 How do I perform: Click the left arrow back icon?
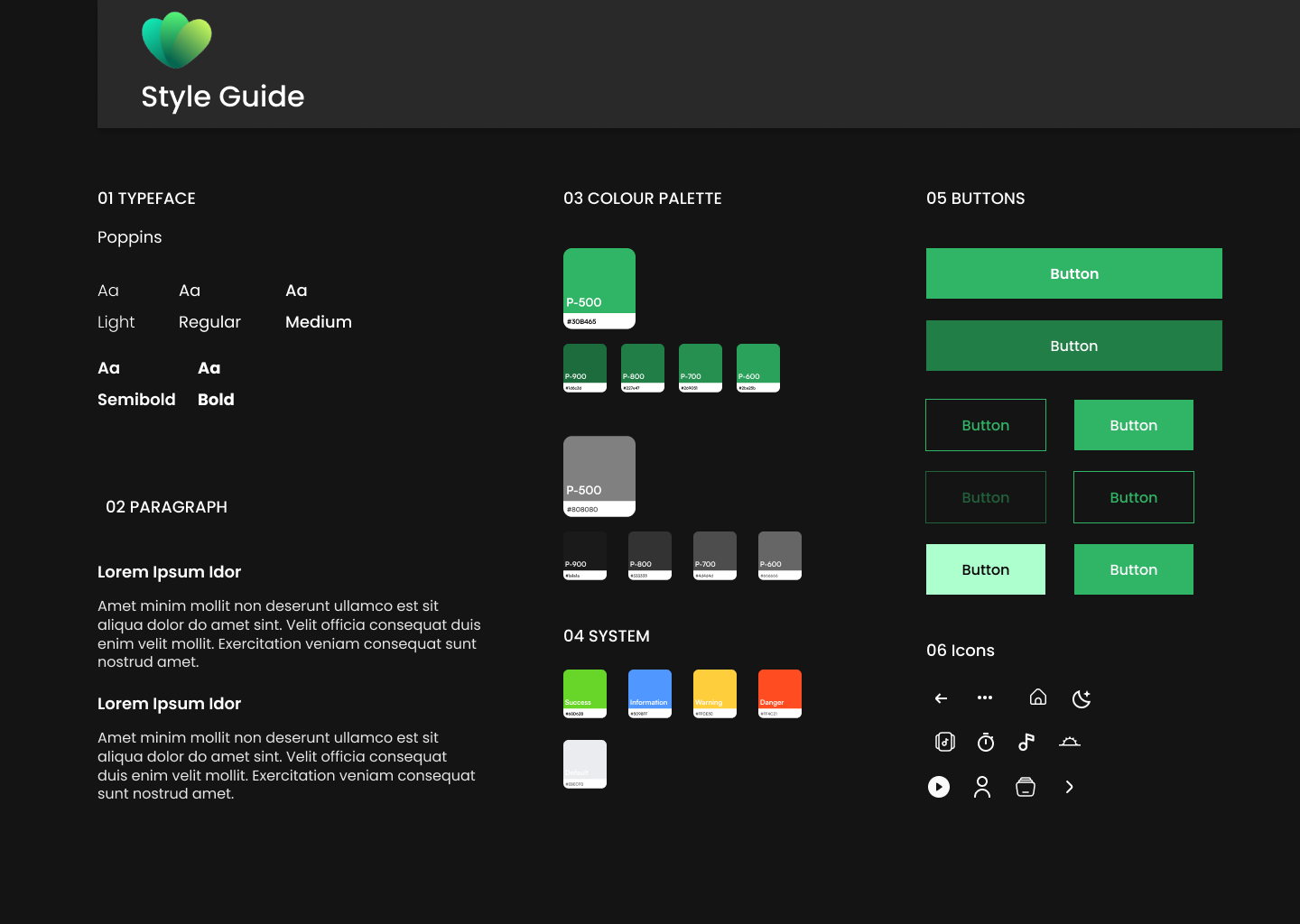pyautogui.click(x=941, y=698)
